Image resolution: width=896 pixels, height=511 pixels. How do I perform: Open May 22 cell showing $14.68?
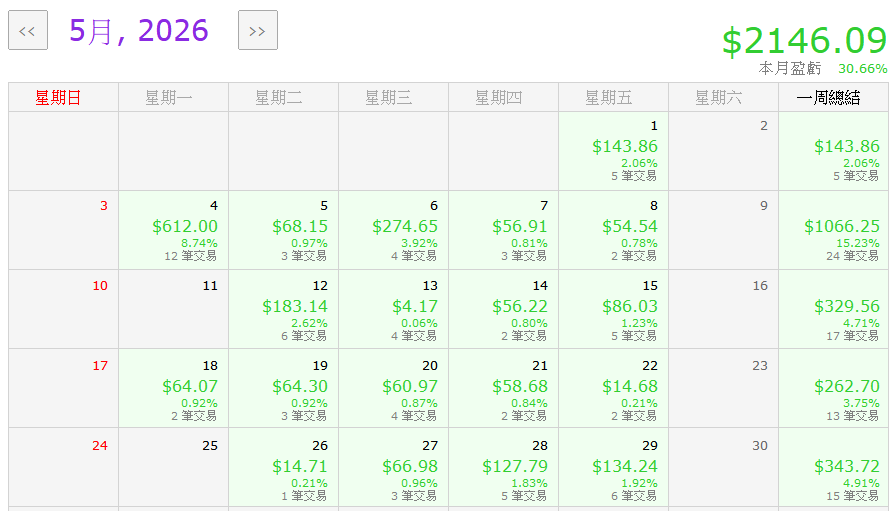coord(613,390)
